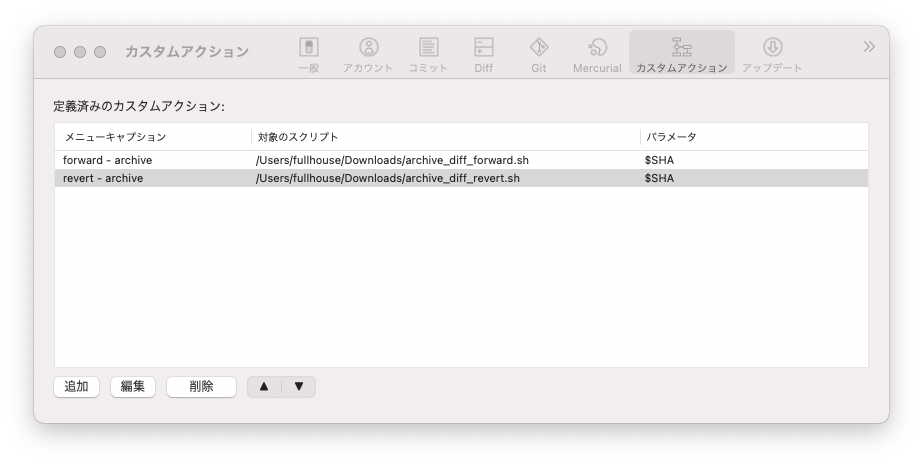Sort by メニューキャプション column header
923x465 pixels.
(x=153, y=137)
